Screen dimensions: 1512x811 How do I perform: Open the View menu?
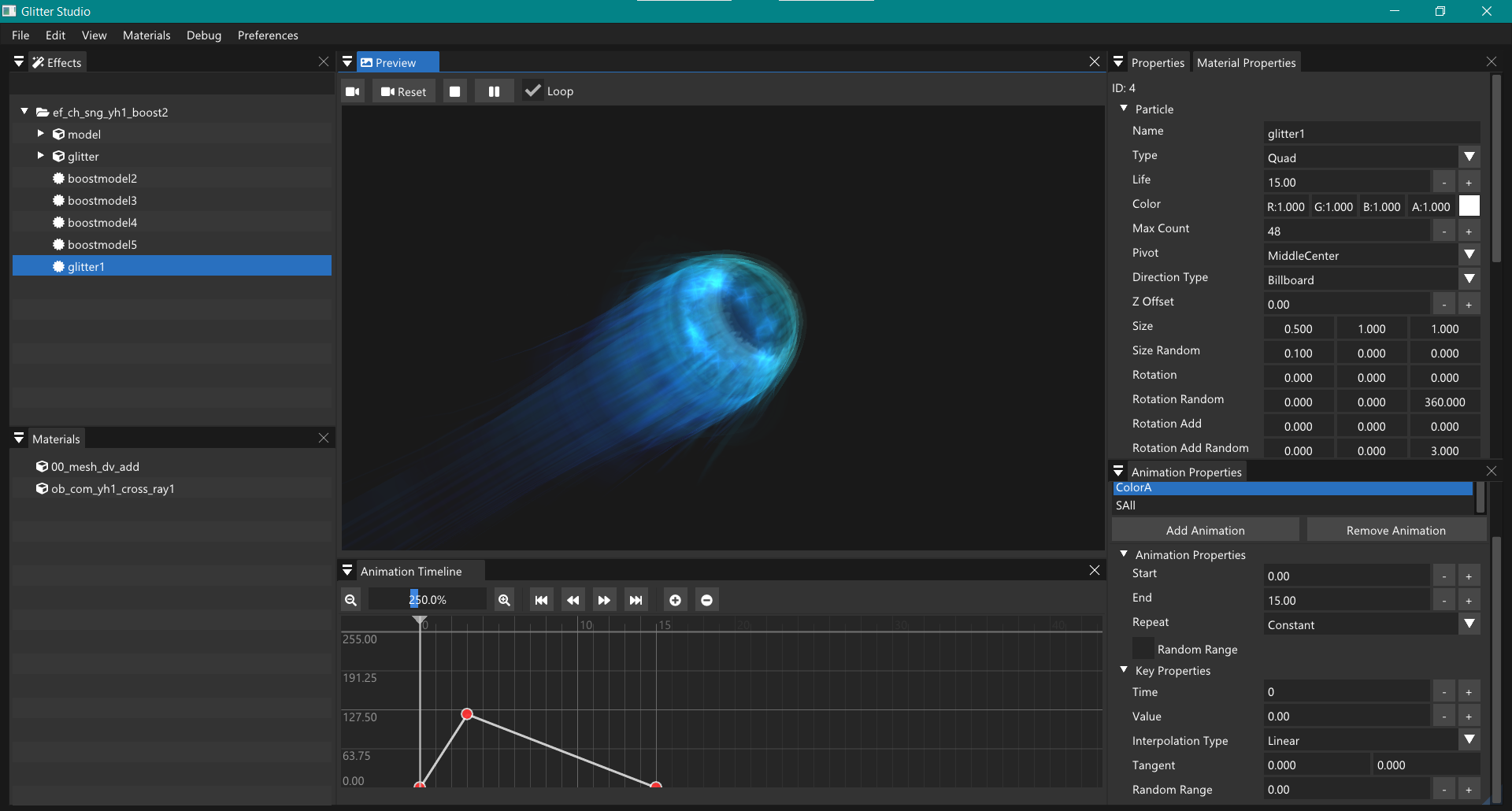point(94,35)
